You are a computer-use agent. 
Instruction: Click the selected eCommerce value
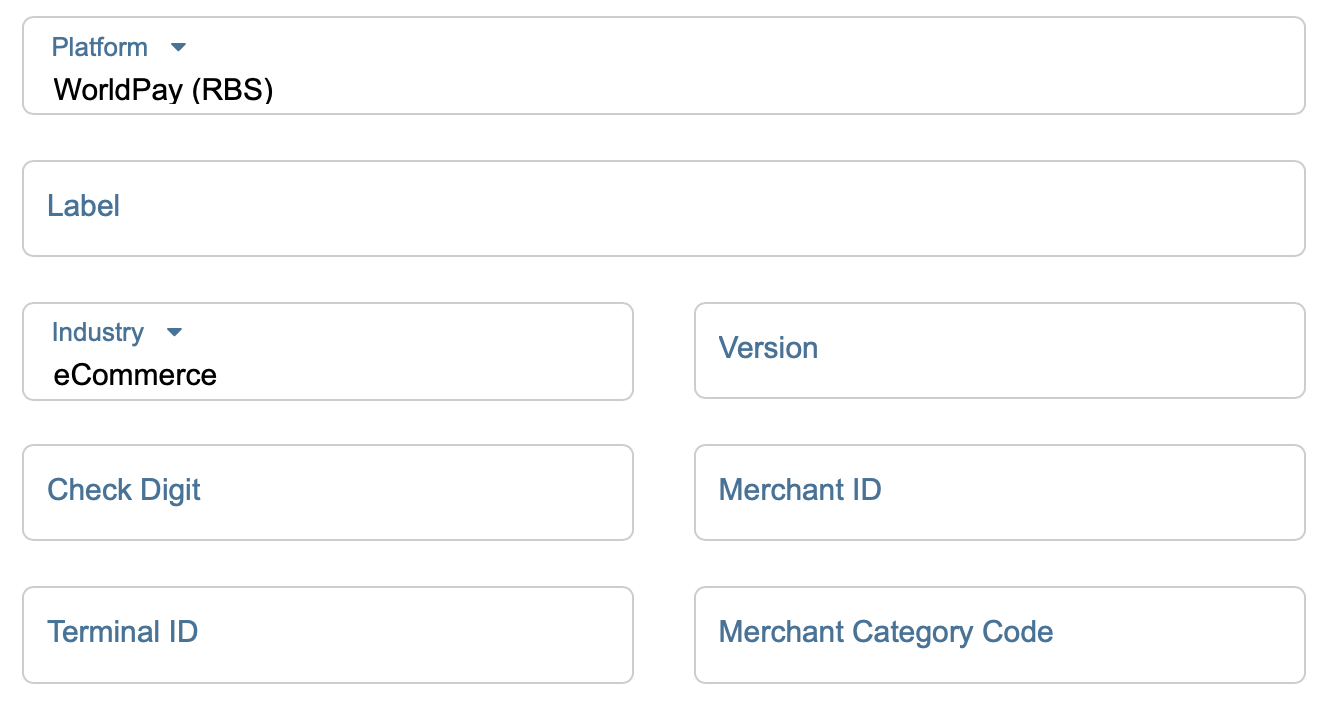click(135, 375)
